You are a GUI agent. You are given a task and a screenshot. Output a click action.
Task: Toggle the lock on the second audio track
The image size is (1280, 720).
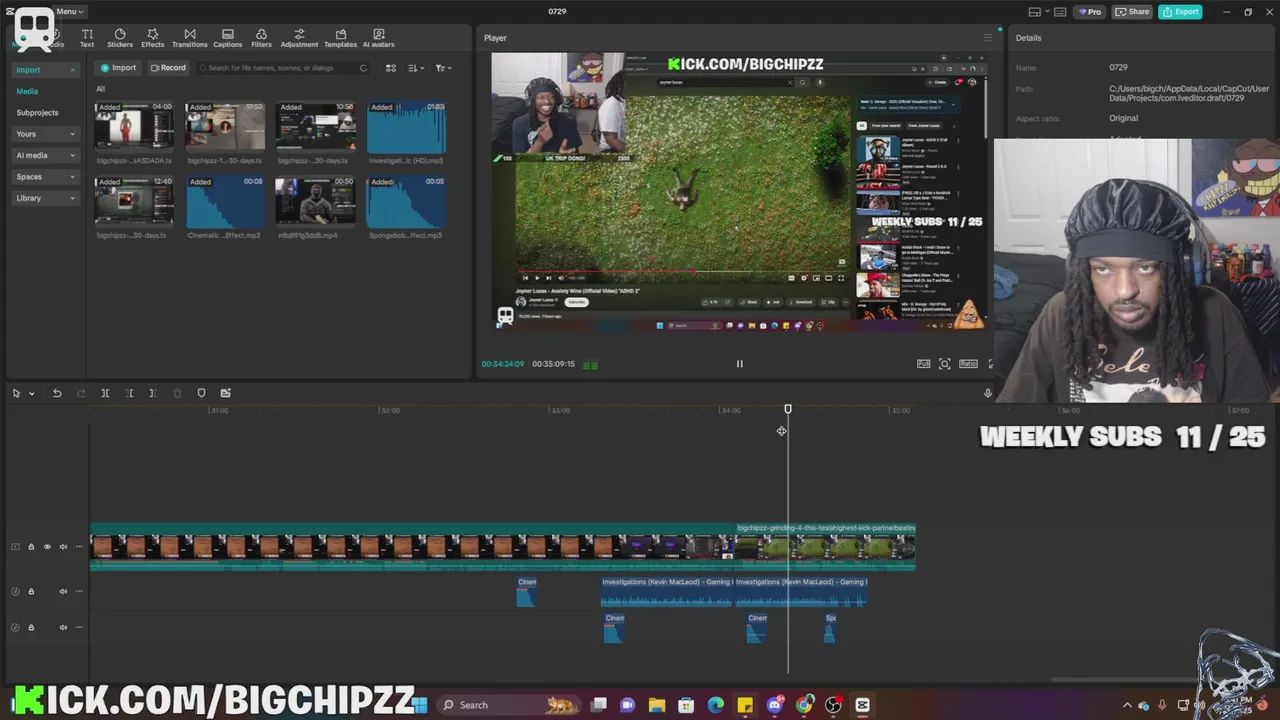click(x=31, y=627)
